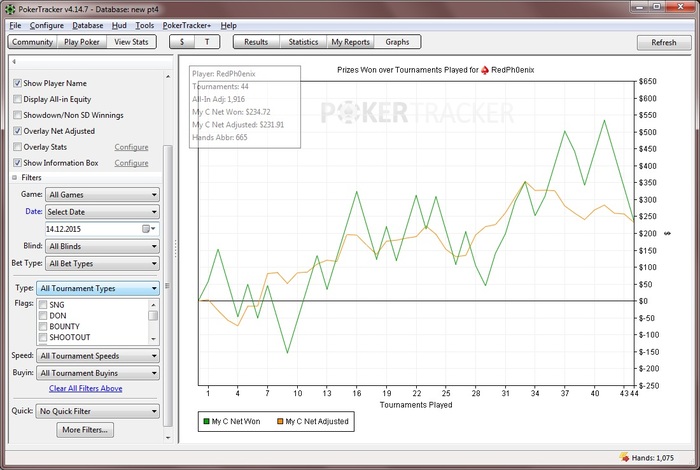Collapse the Filters section
Image resolution: width=700 pixels, height=470 pixels.
tap(14, 177)
